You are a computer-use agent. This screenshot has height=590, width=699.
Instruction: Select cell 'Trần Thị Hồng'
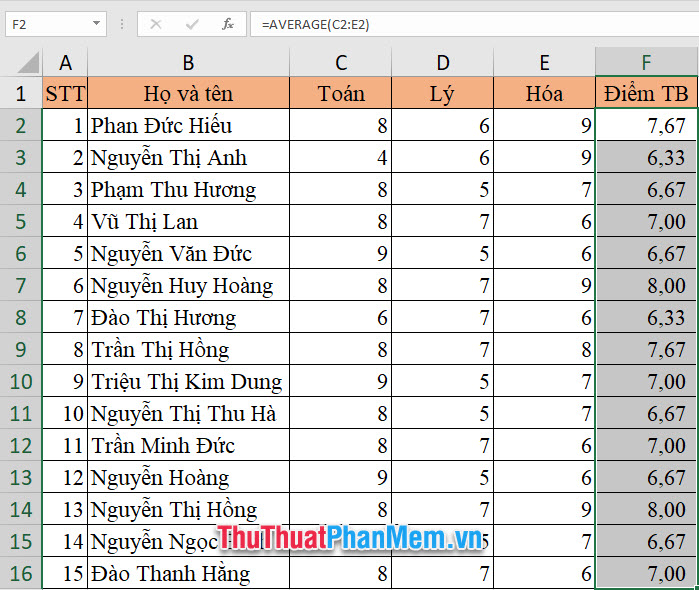tap(189, 349)
